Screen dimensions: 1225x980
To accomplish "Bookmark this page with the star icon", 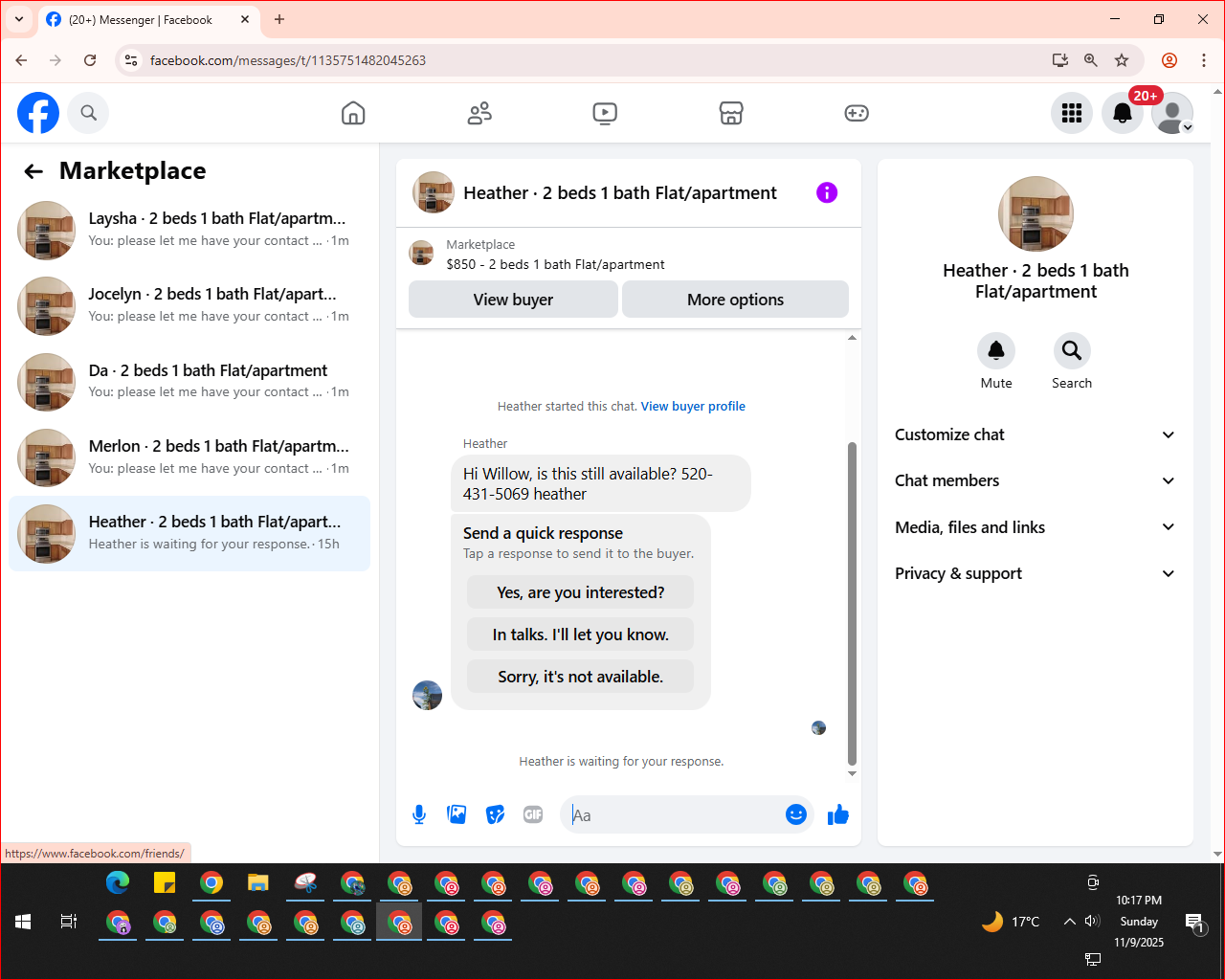I will pyautogui.click(x=1122, y=60).
